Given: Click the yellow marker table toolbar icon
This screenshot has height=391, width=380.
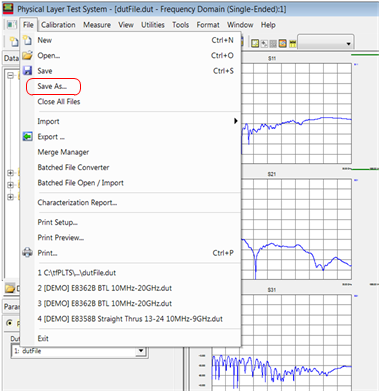Looking at the screenshot, I should tap(292, 43).
